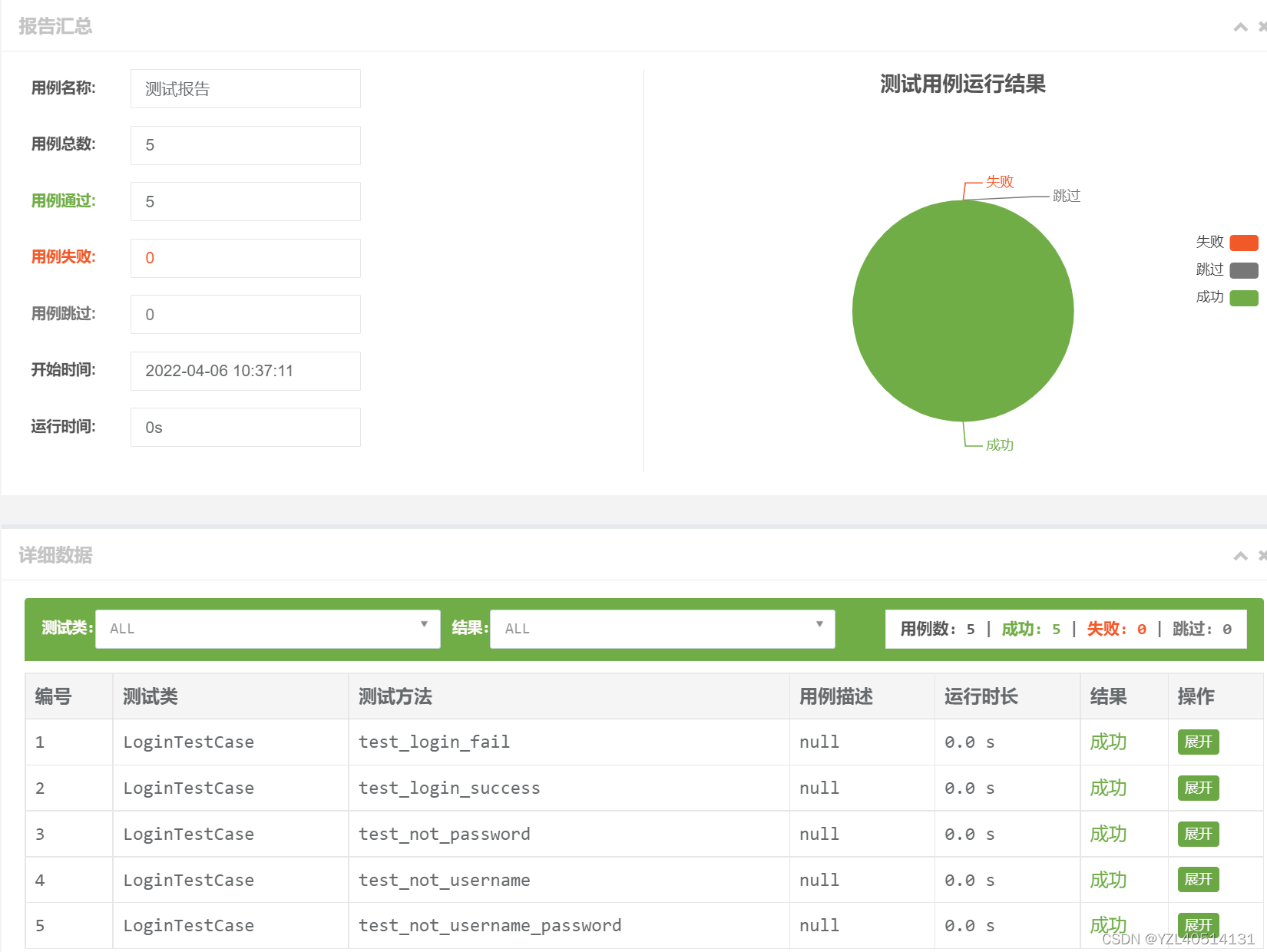The width and height of the screenshot is (1267, 952).
Task: Open the 测试类 ALL dropdown
Action: point(268,629)
